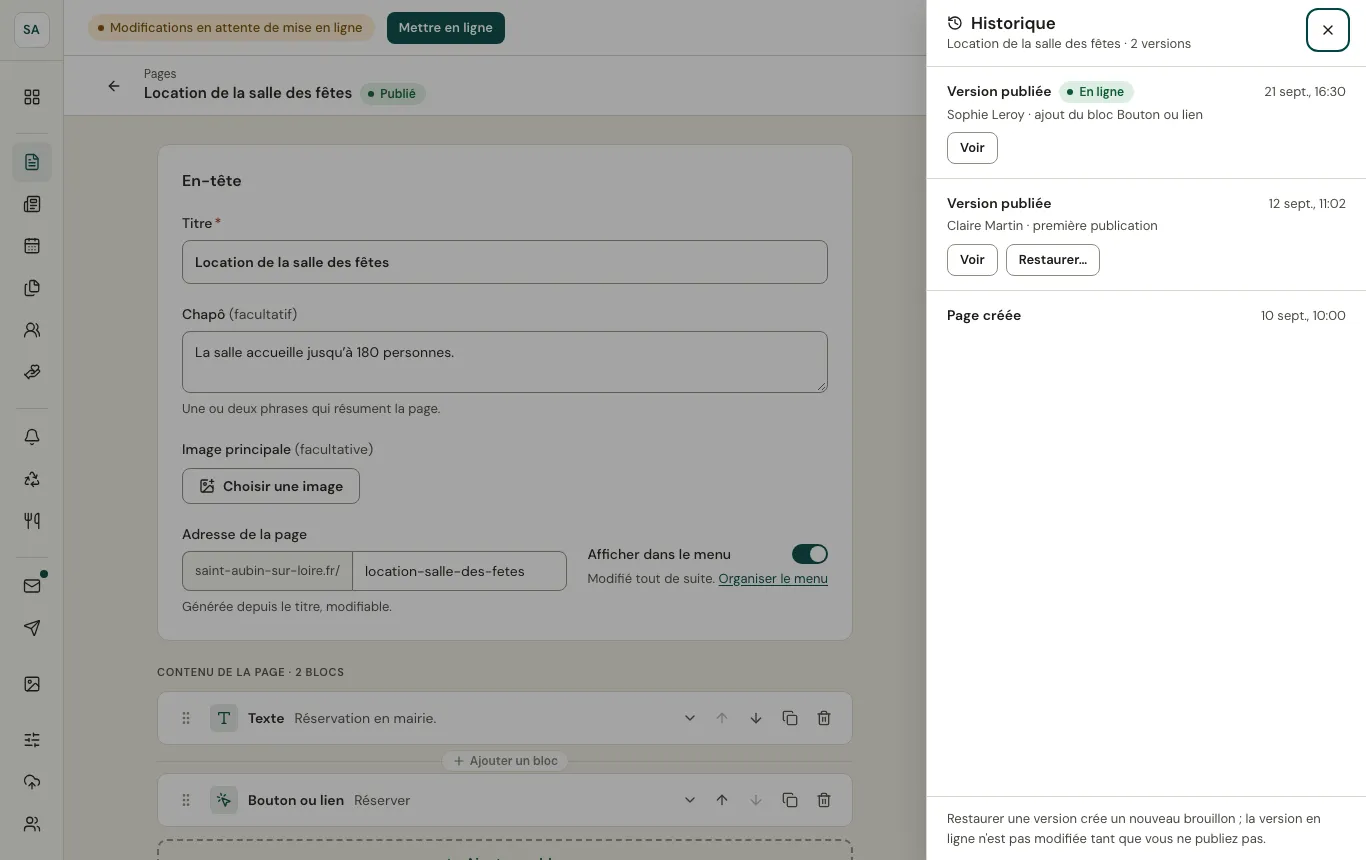Open the sliders settings icon in sidebar
1366x860 pixels.
[x=32, y=740]
